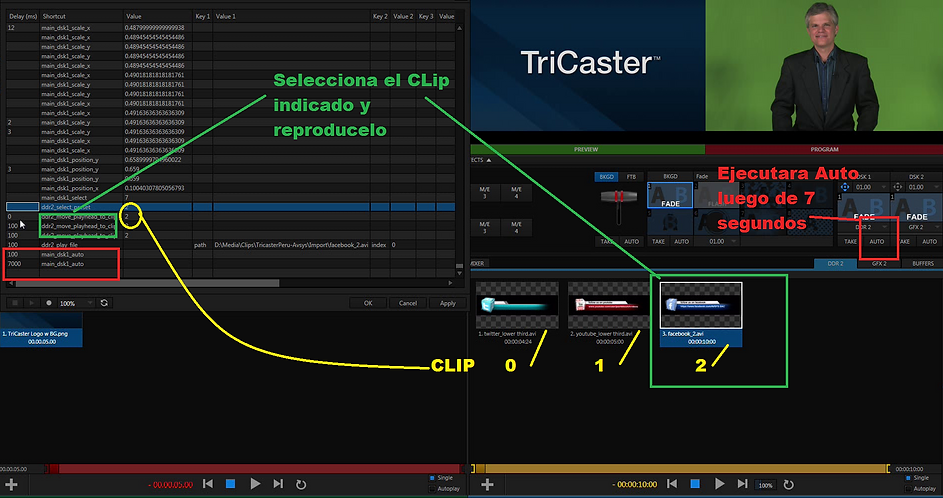Screen dimensions: 943x498
Task: Skip to next item in left player
Action: [278, 484]
